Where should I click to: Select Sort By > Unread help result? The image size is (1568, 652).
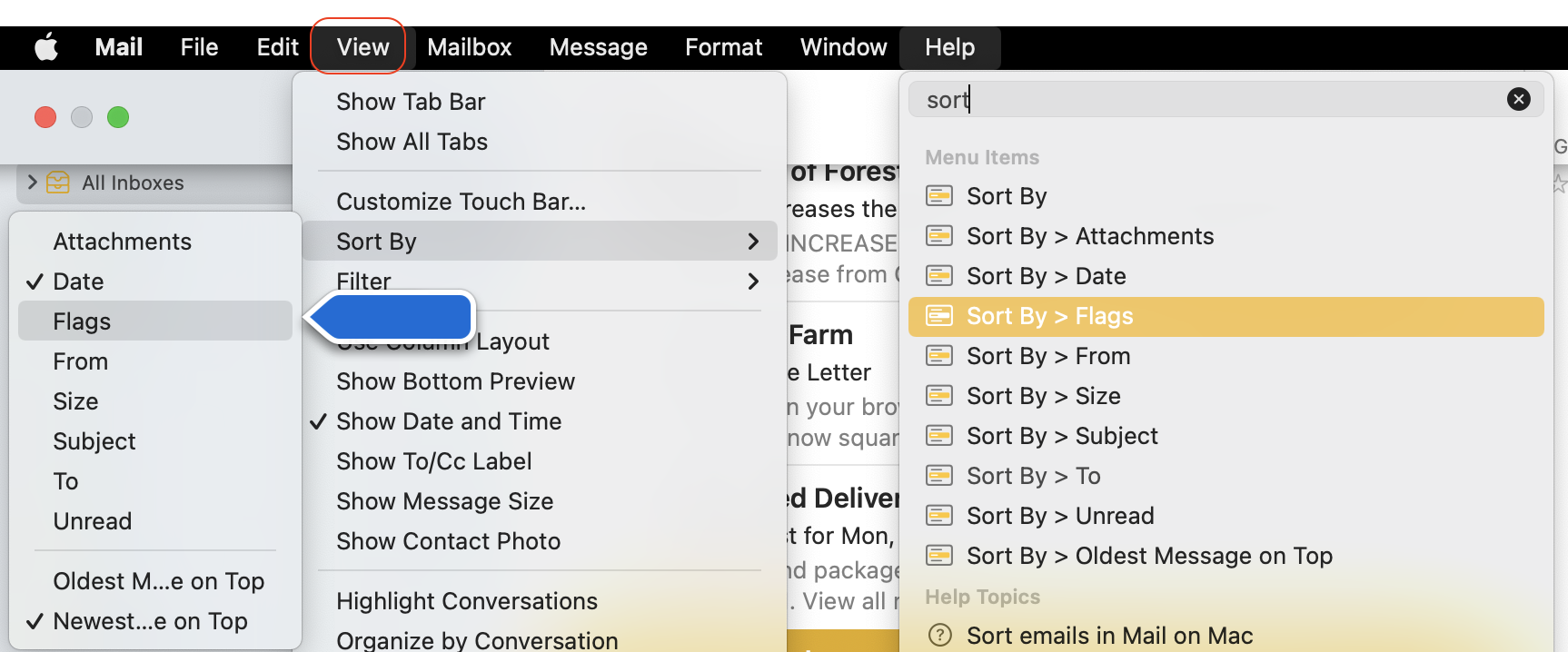[x=1226, y=516]
